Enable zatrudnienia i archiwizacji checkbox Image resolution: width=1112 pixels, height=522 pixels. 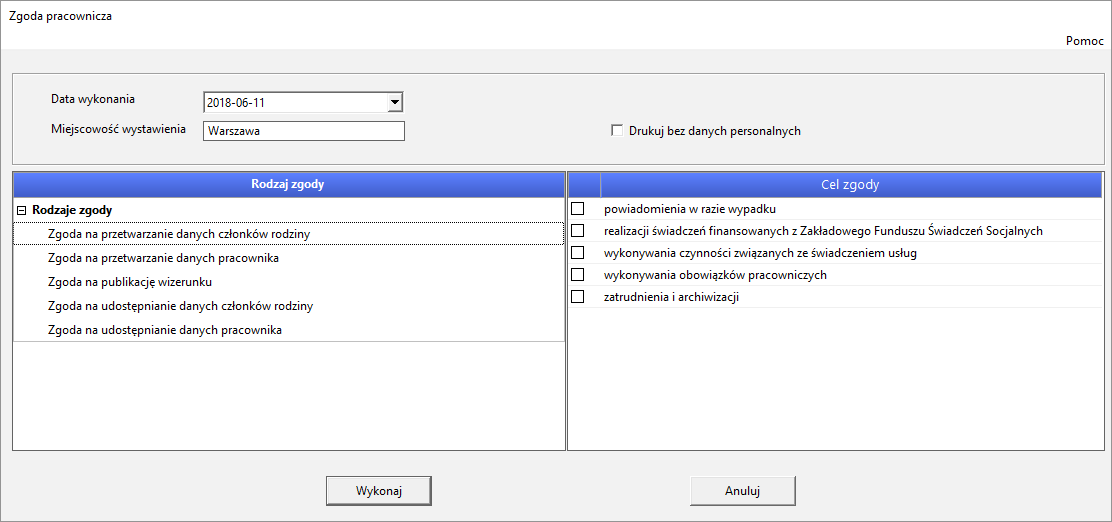(x=577, y=297)
